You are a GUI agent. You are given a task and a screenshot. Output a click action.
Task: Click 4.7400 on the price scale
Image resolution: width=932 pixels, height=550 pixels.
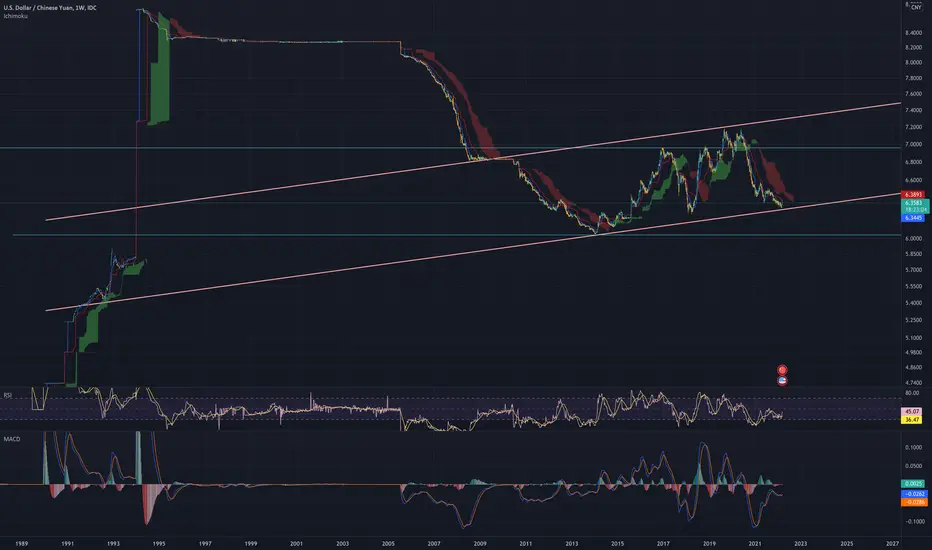tap(914, 382)
